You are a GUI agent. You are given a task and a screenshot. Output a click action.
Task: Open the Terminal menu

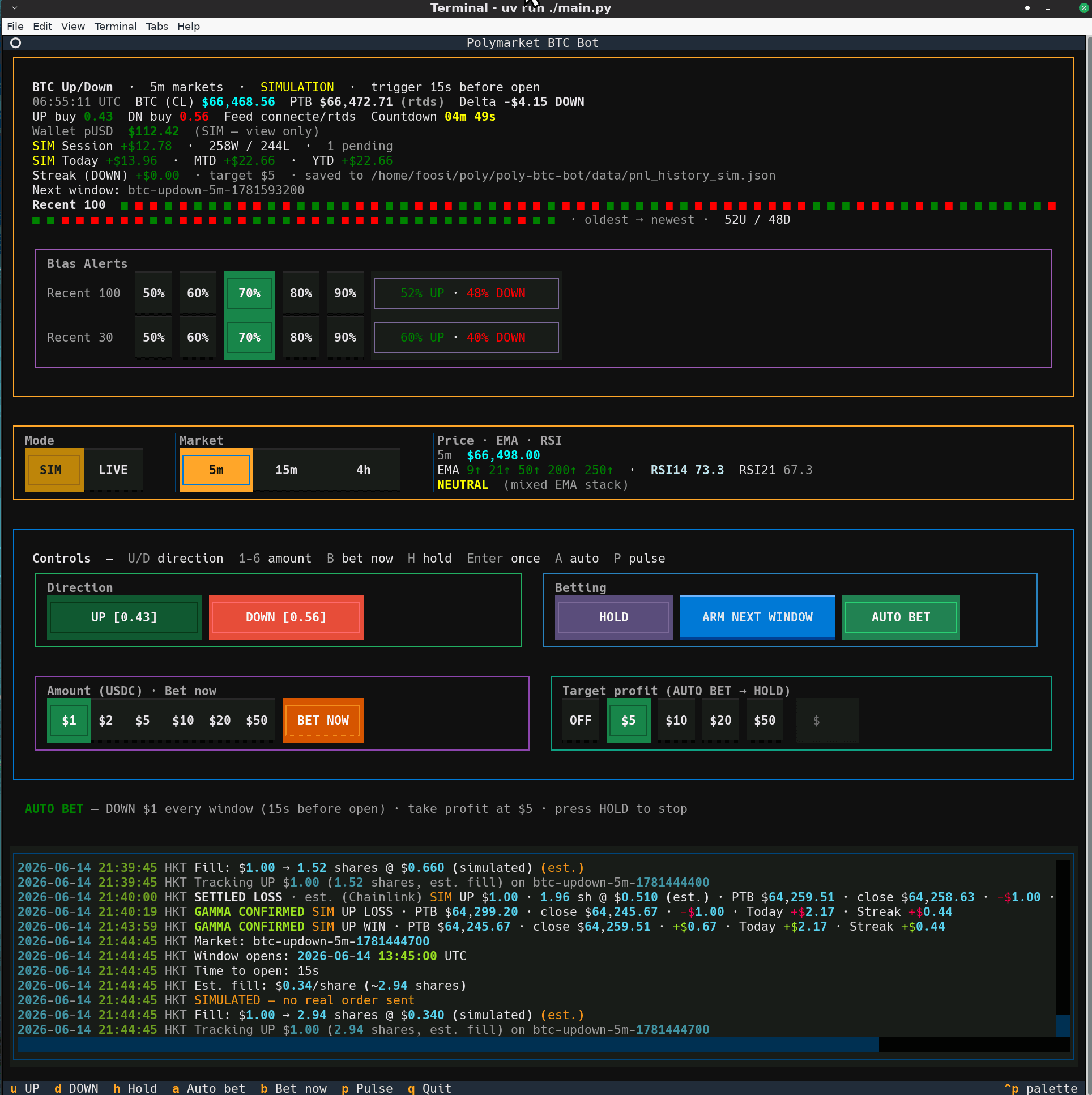point(116,26)
